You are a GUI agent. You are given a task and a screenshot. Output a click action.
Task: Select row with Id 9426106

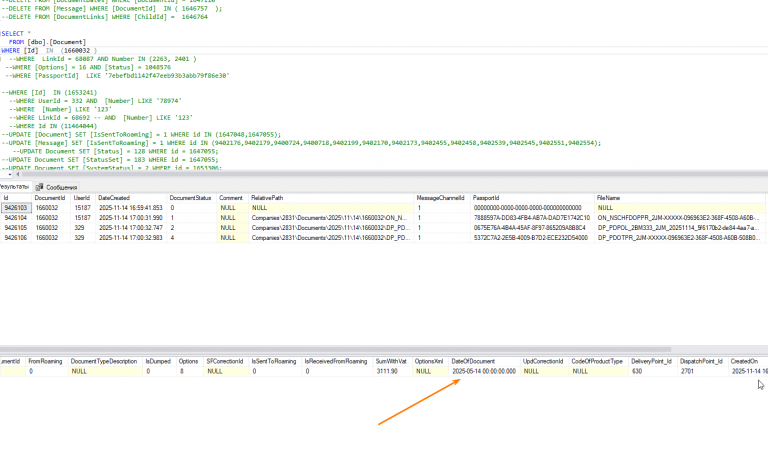pyautogui.click(x=16, y=238)
